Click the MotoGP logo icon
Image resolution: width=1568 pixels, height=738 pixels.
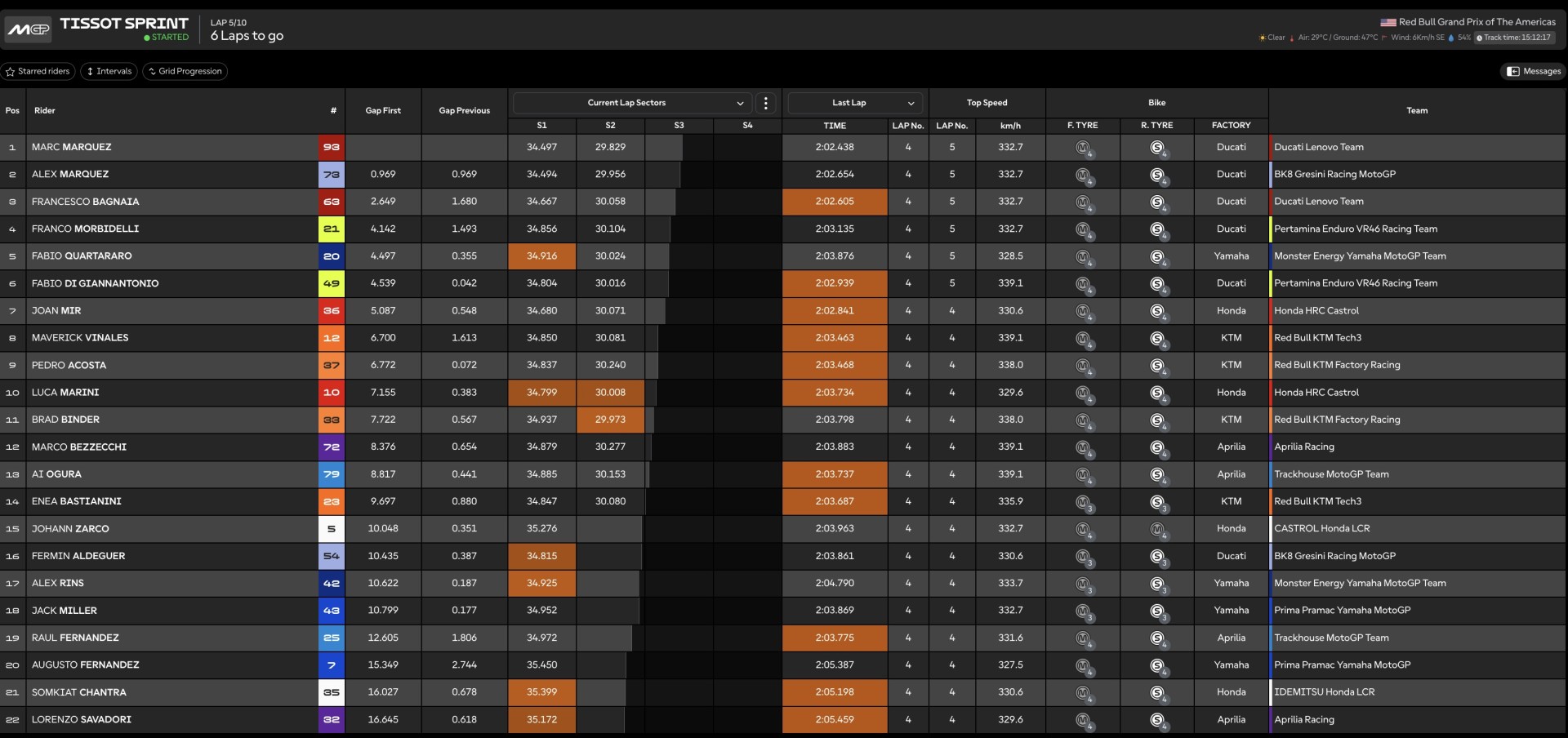tap(29, 30)
